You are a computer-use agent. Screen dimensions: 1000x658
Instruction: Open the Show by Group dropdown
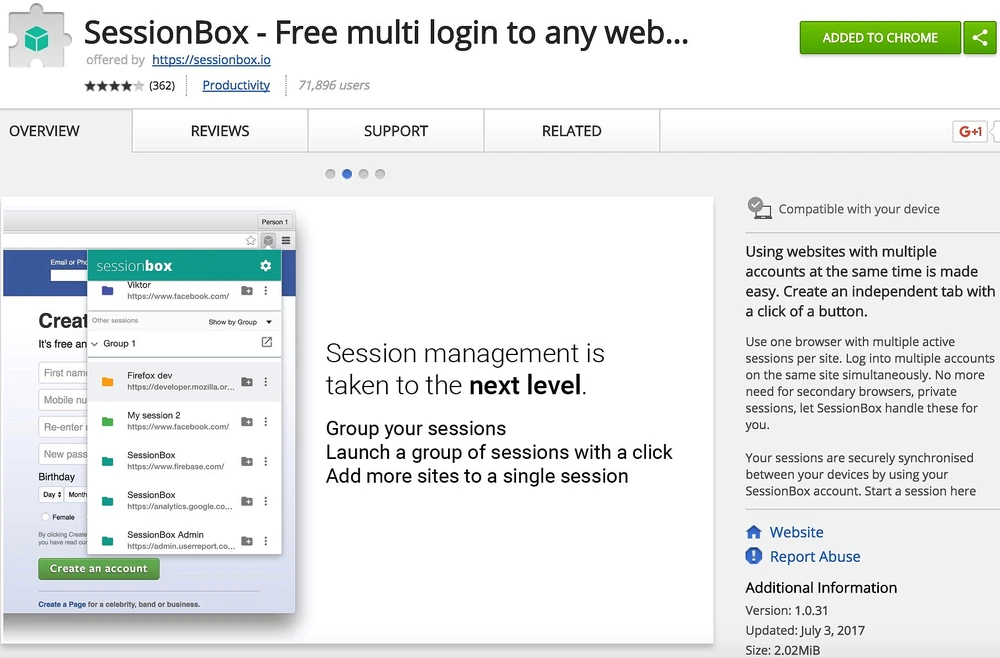tap(240, 322)
